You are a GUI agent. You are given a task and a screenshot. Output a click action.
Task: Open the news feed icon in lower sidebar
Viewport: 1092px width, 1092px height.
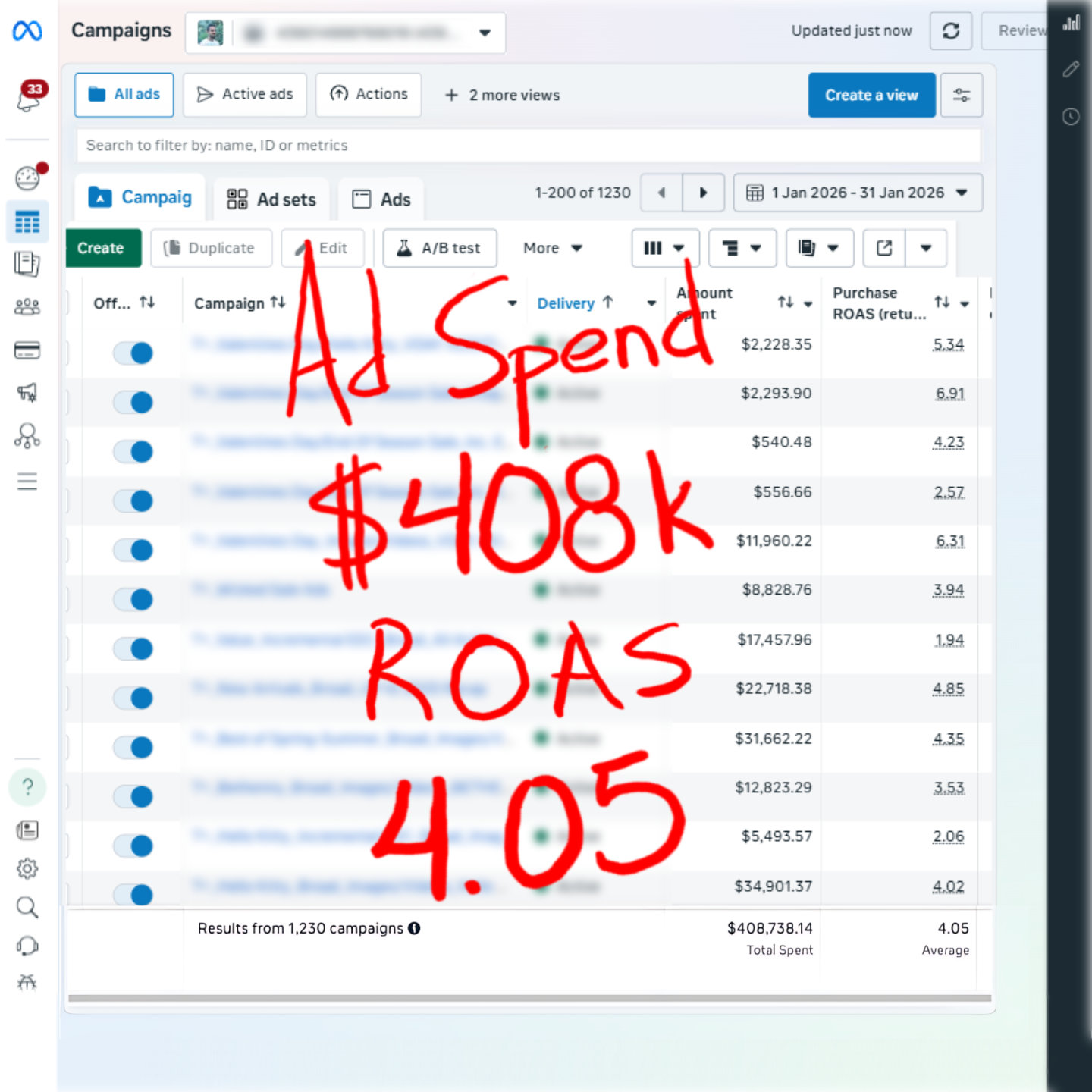(27, 830)
